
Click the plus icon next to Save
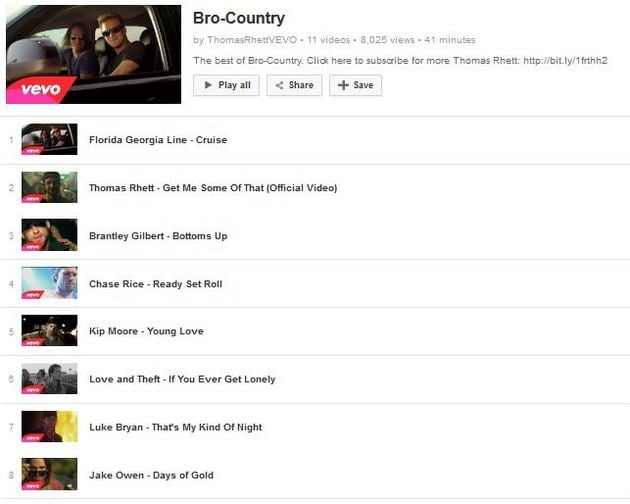[x=343, y=85]
